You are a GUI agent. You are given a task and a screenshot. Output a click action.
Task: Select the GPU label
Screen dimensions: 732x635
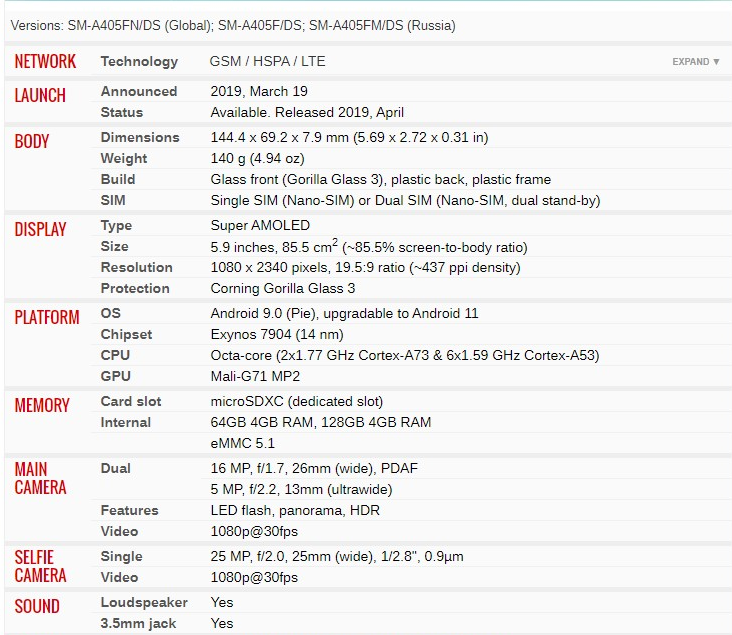coord(115,376)
